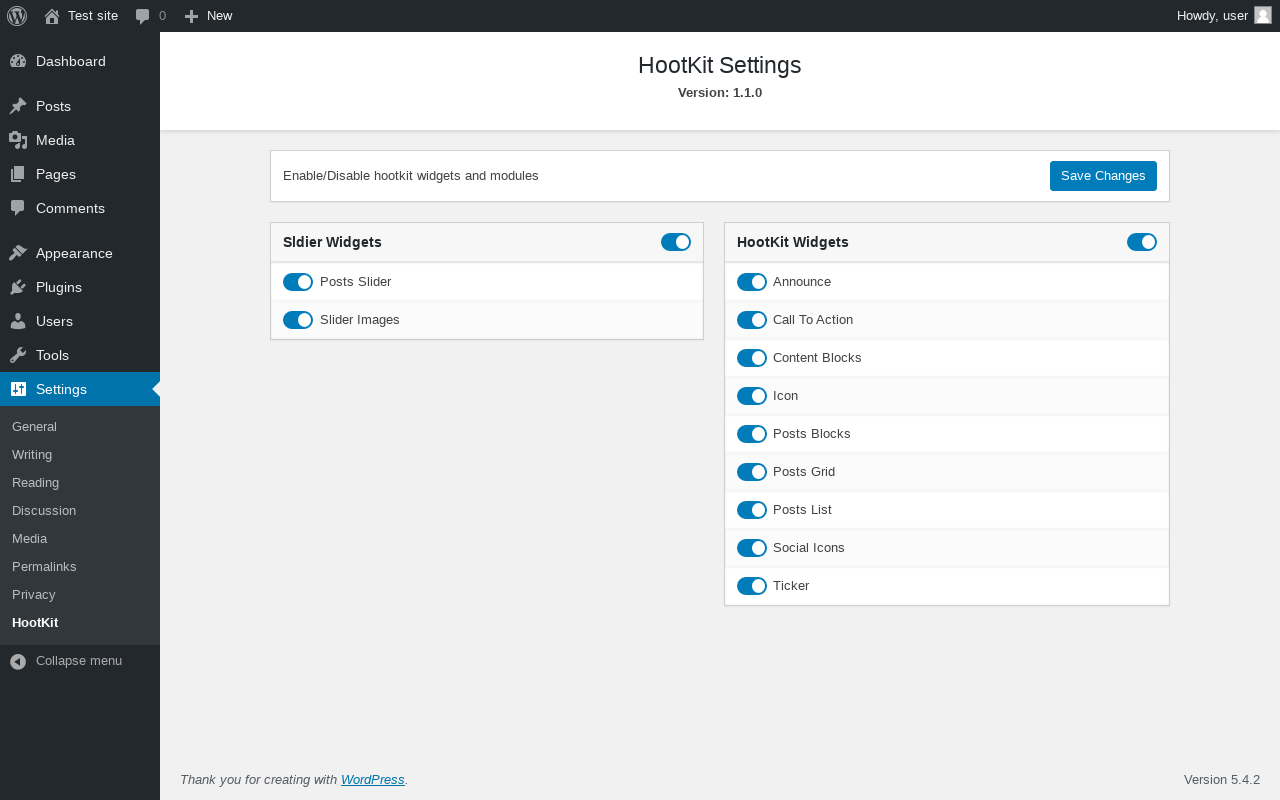Click the Save Changes button

tap(1103, 176)
